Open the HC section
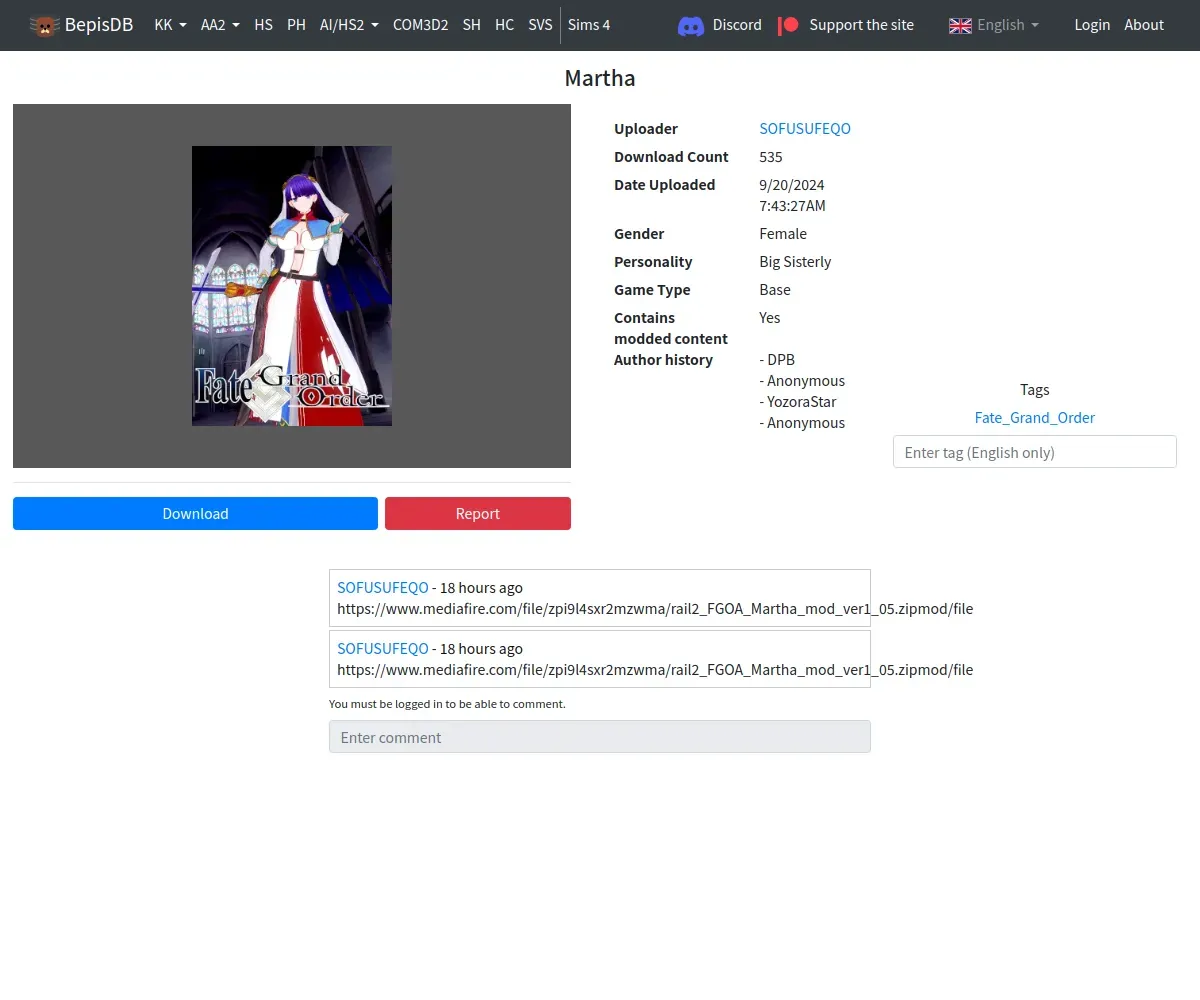 pyautogui.click(x=505, y=25)
